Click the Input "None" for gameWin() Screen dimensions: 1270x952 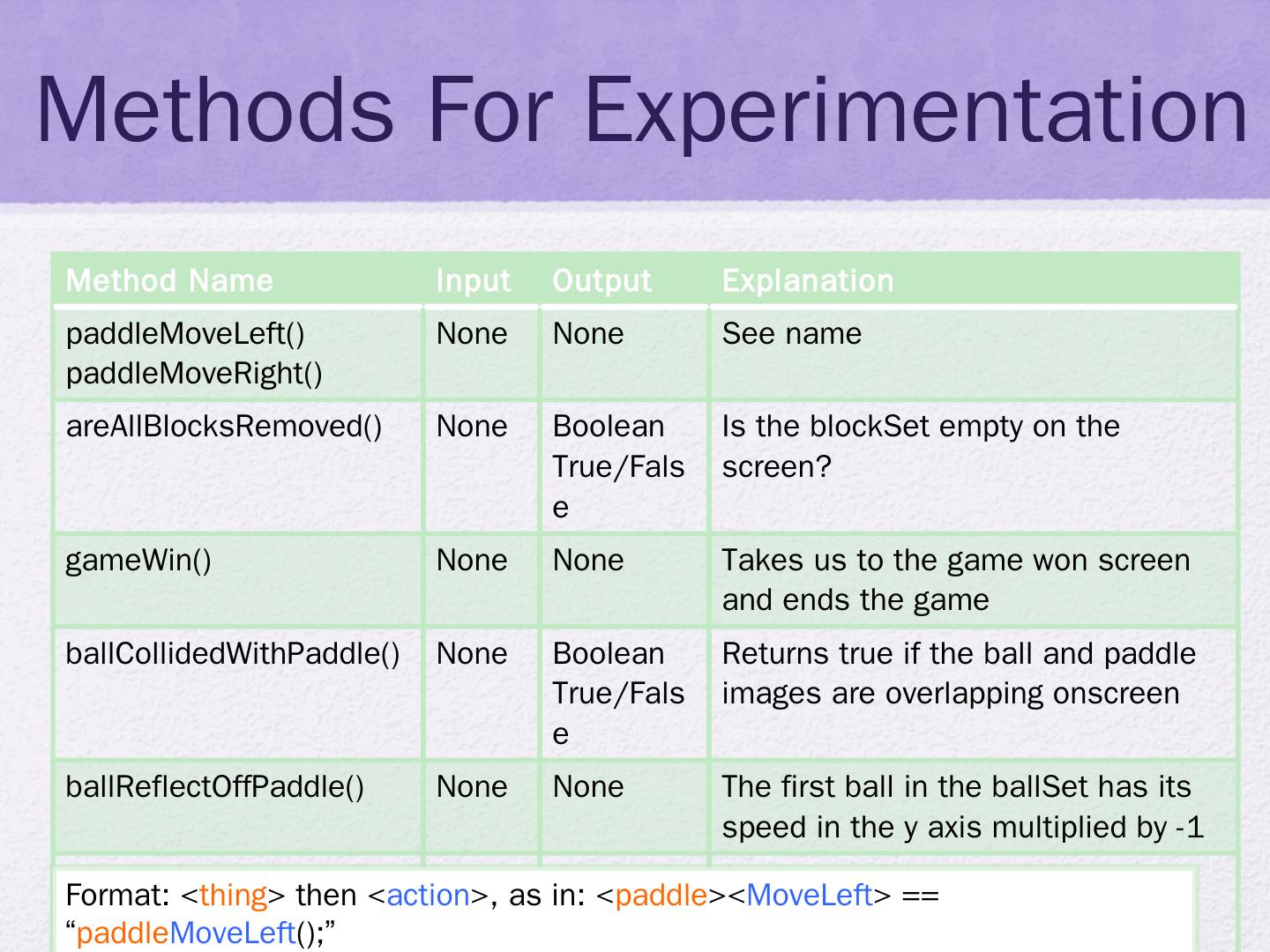point(472,561)
